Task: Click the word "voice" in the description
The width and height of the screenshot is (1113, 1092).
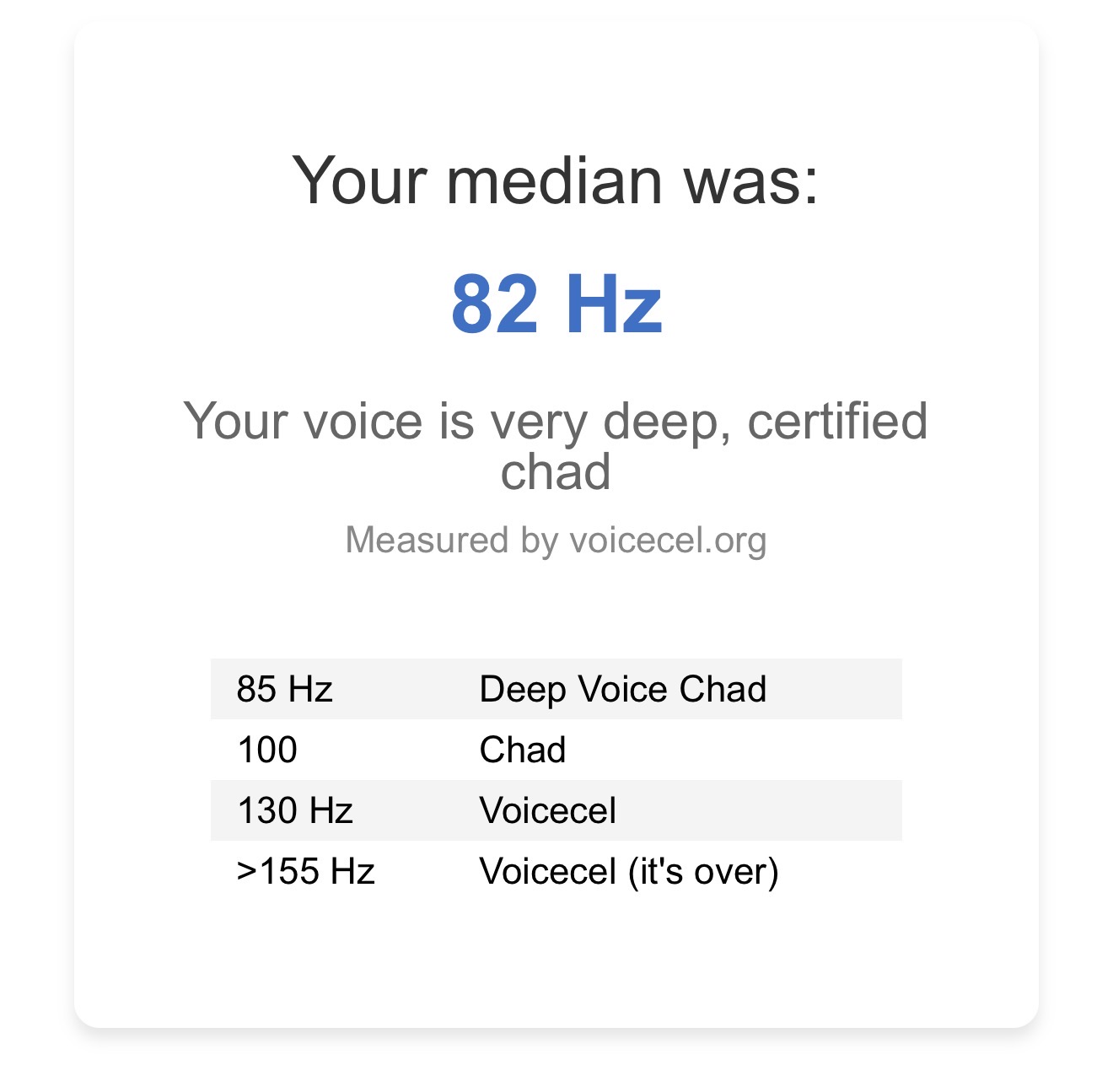Action: [x=363, y=421]
